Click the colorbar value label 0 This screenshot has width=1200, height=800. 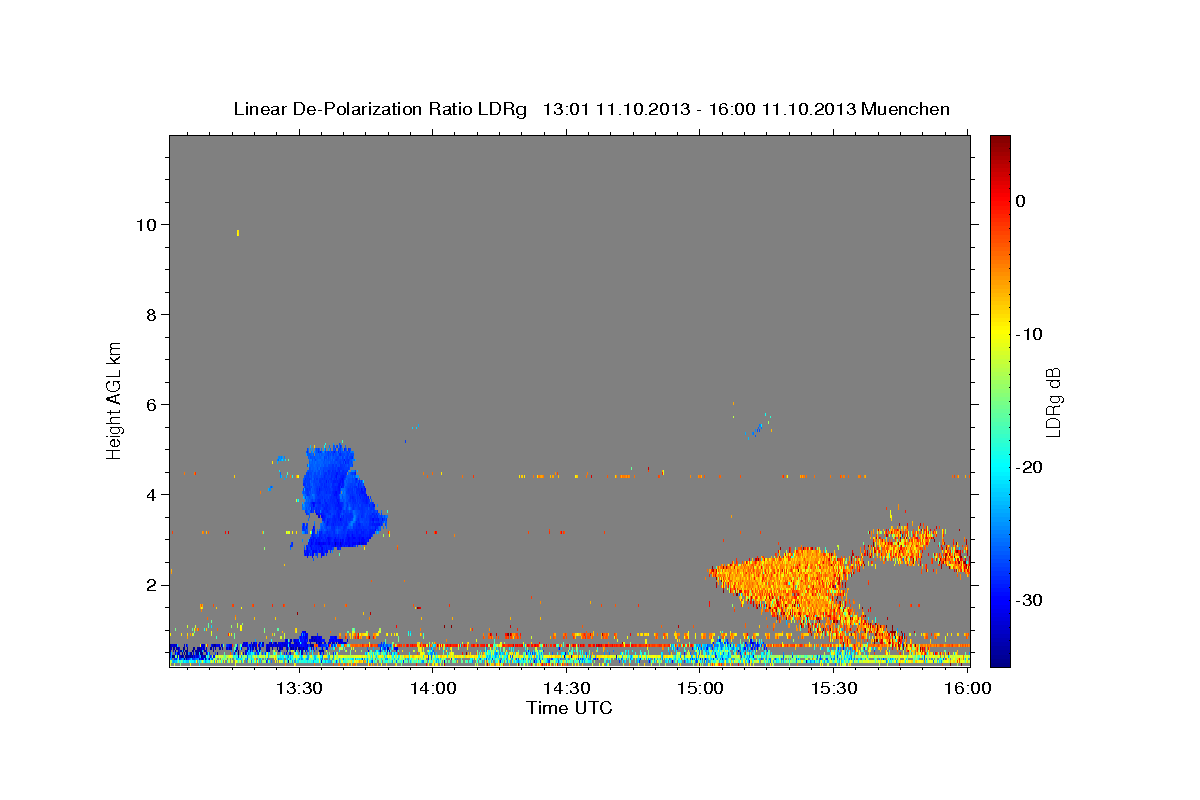coord(1021,201)
